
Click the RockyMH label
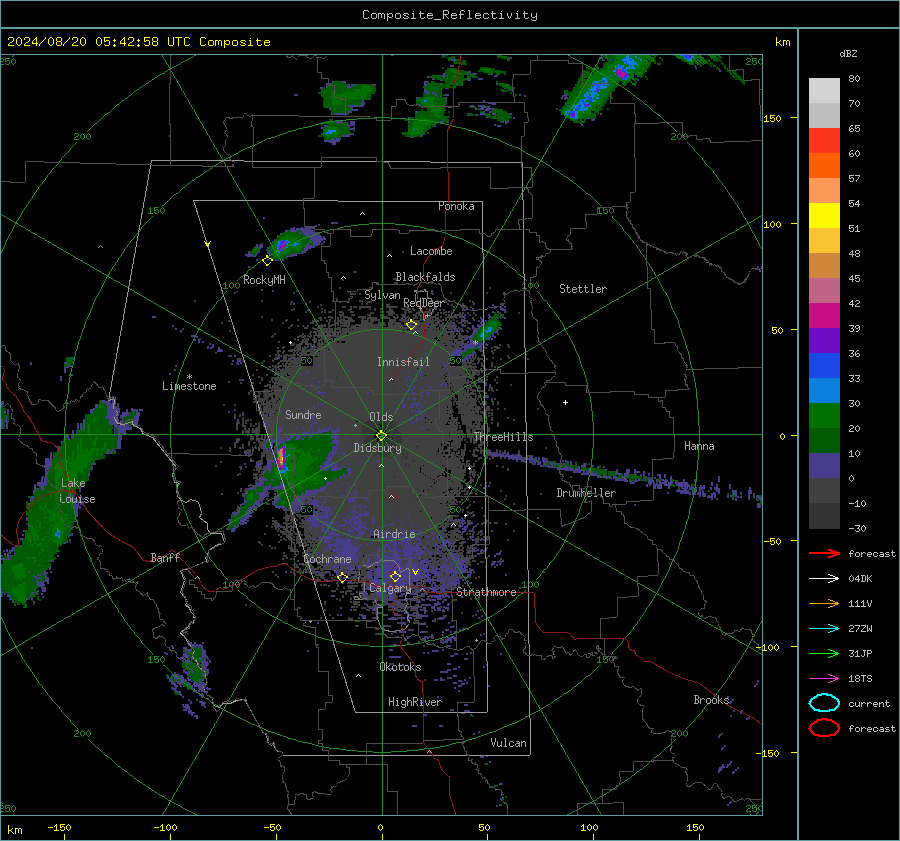pyautogui.click(x=264, y=280)
